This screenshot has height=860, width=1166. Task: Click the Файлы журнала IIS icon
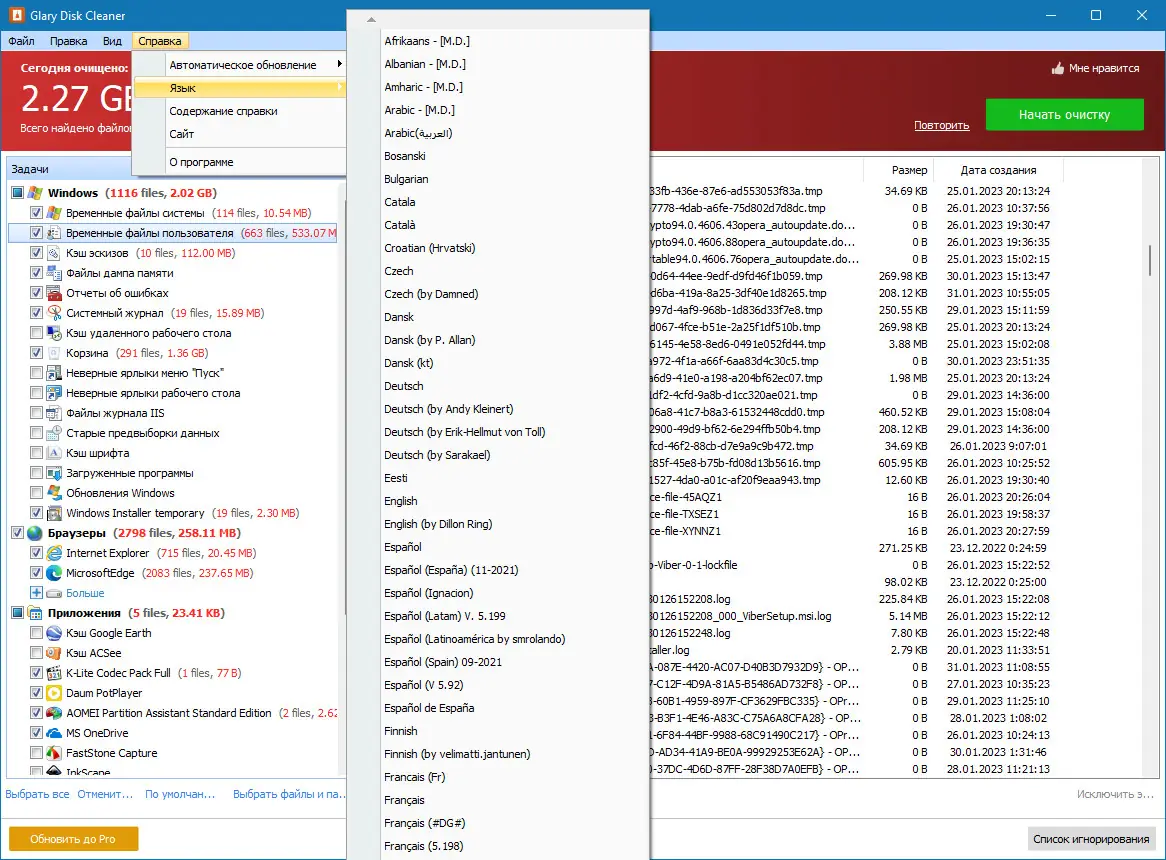click(x=54, y=413)
